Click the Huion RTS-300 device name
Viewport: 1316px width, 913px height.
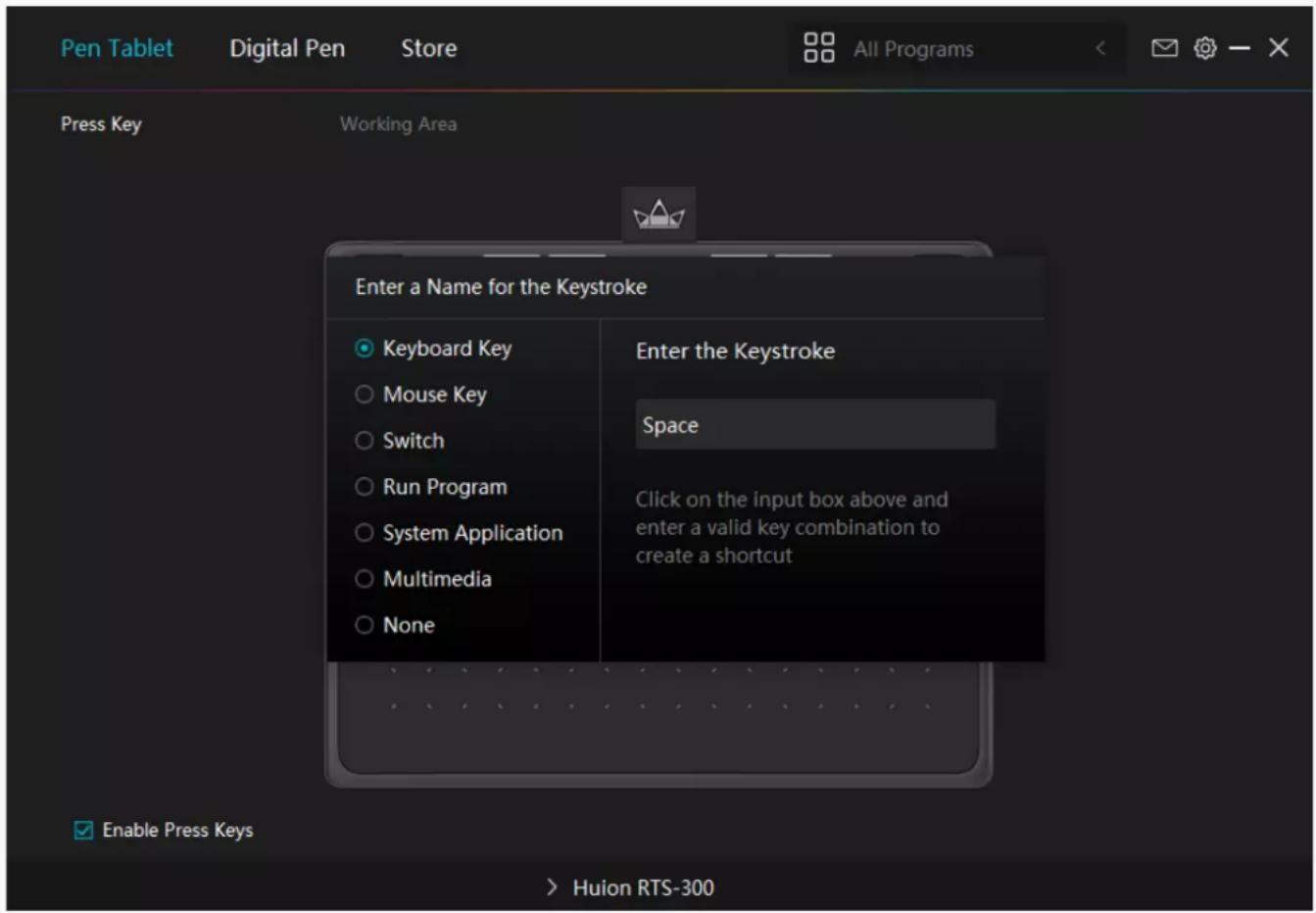643,888
